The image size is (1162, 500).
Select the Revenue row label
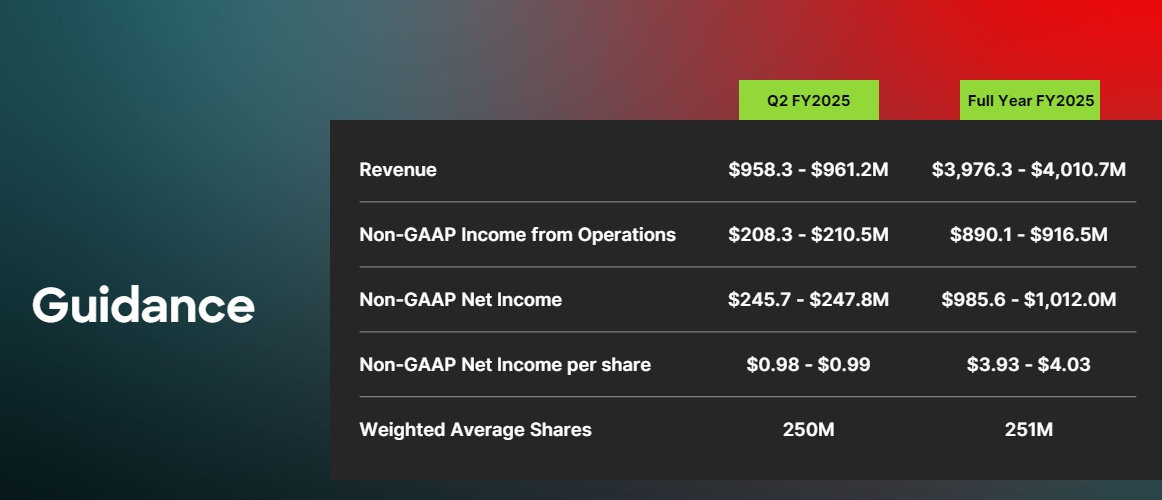pos(398,170)
